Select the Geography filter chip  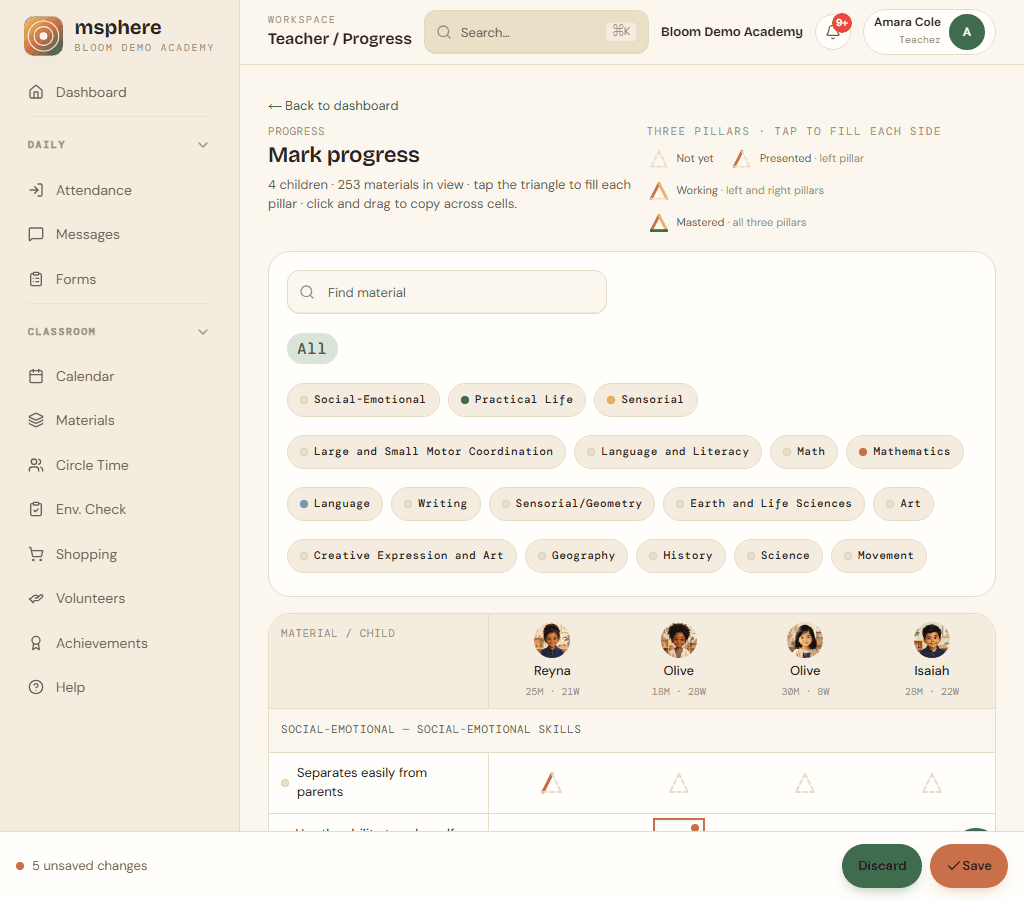tap(576, 556)
